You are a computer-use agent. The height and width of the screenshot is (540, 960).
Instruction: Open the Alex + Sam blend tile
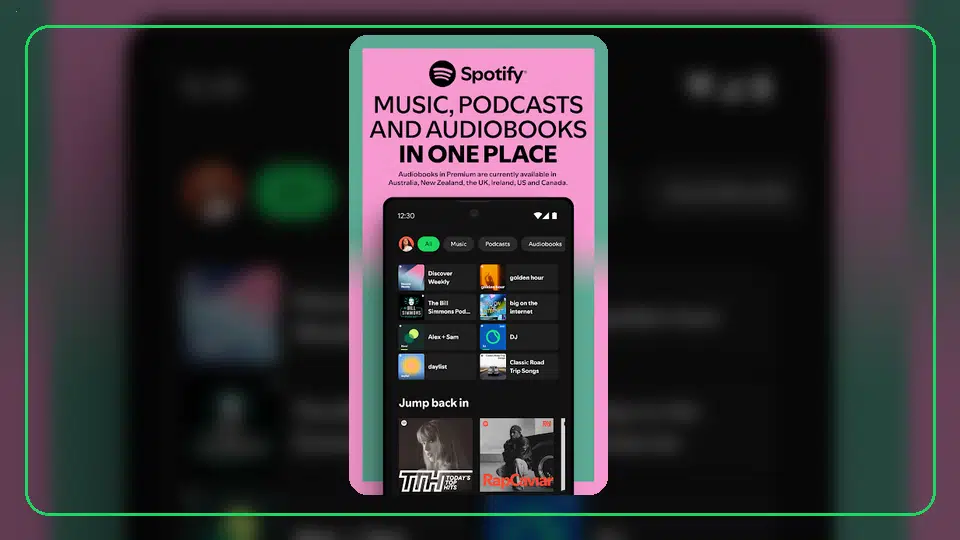pyautogui.click(x=437, y=337)
